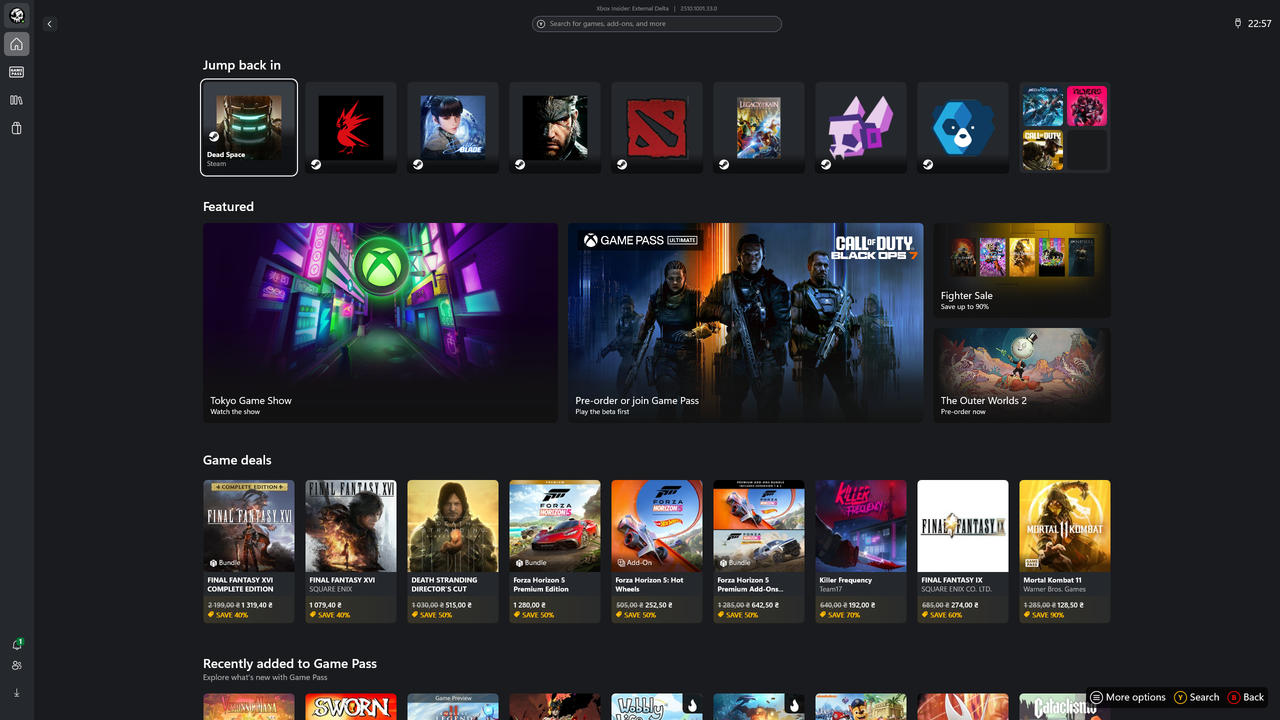The width and height of the screenshot is (1280, 720).
Task: Open the purple fox logo tile
Action: (861, 127)
